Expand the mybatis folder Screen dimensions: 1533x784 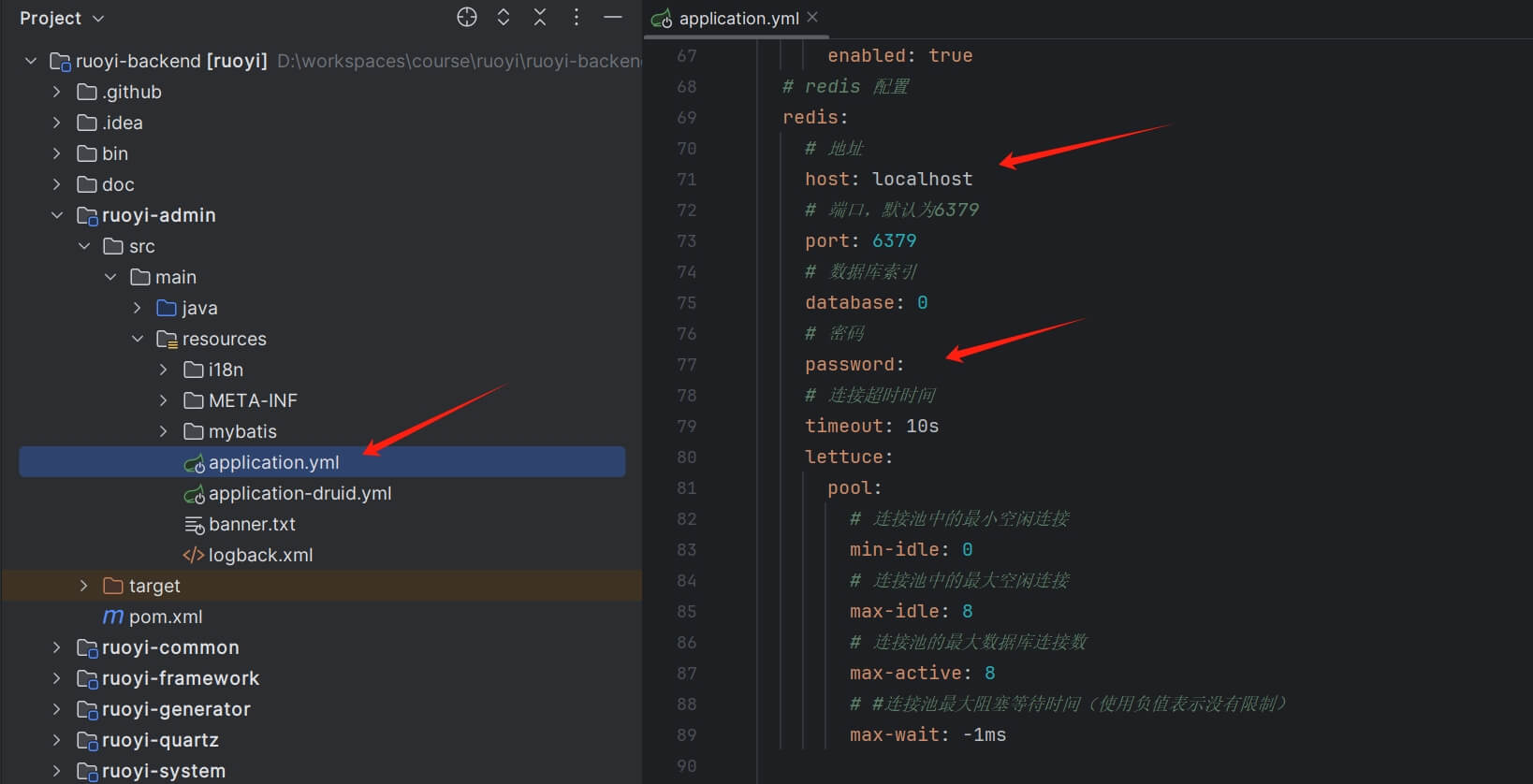pos(164,431)
